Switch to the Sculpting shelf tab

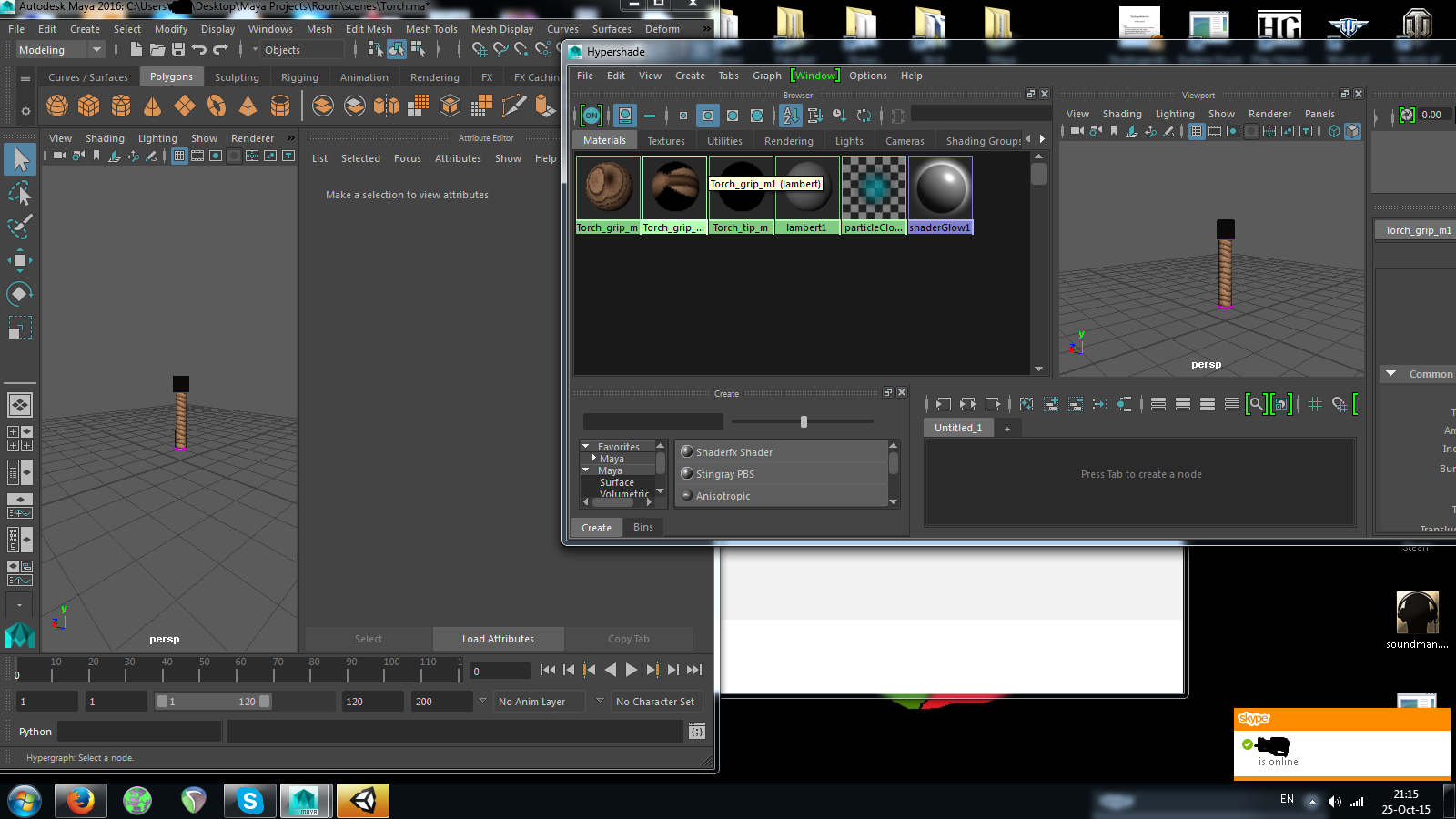(x=237, y=77)
